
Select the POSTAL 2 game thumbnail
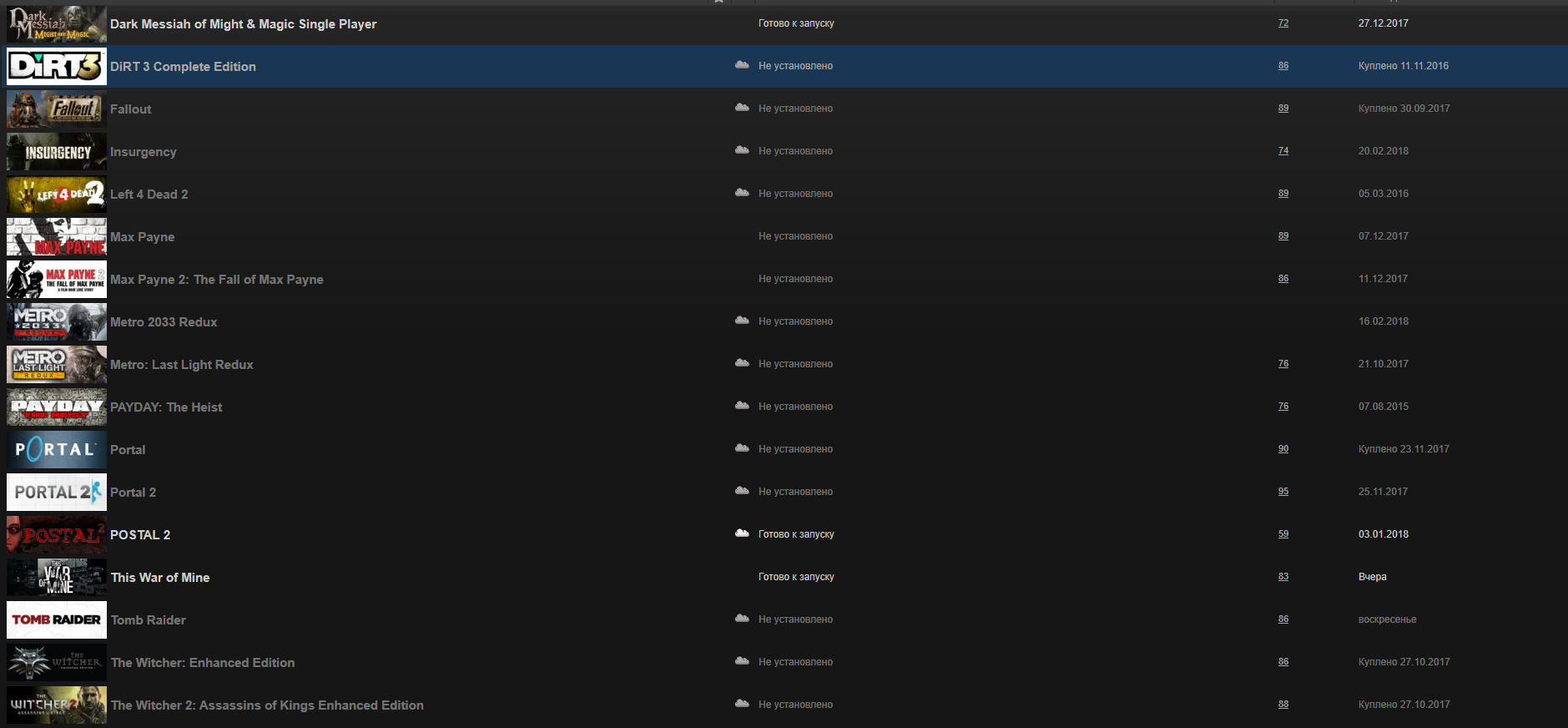[x=57, y=534]
